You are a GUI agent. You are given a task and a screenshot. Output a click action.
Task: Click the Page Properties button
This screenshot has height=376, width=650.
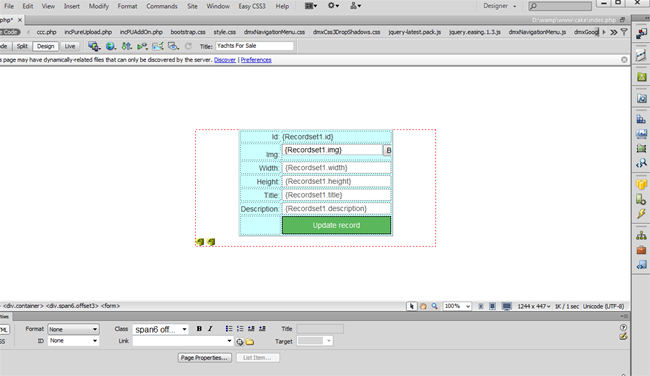click(204, 357)
